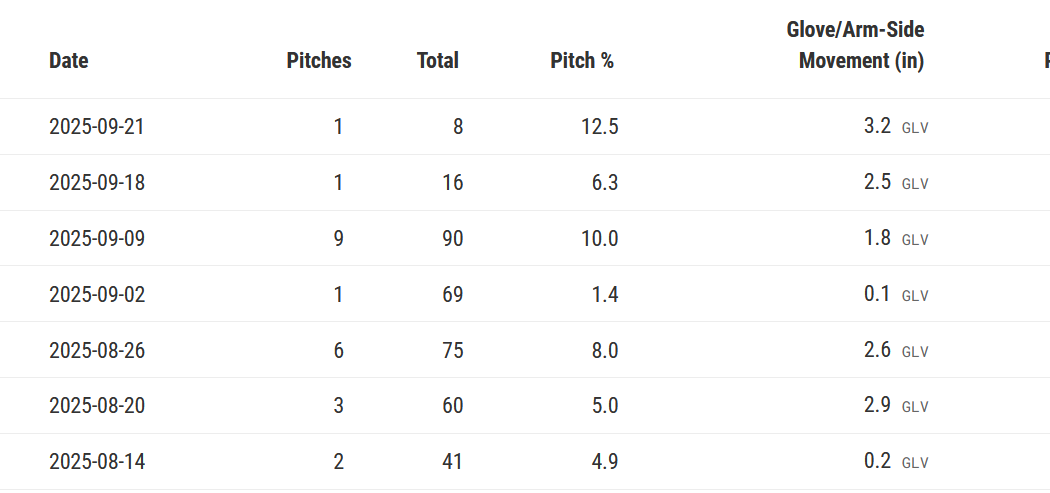Click the 12.5 pitch percent value
Image resolution: width=1050 pixels, height=493 pixels.
(x=599, y=127)
